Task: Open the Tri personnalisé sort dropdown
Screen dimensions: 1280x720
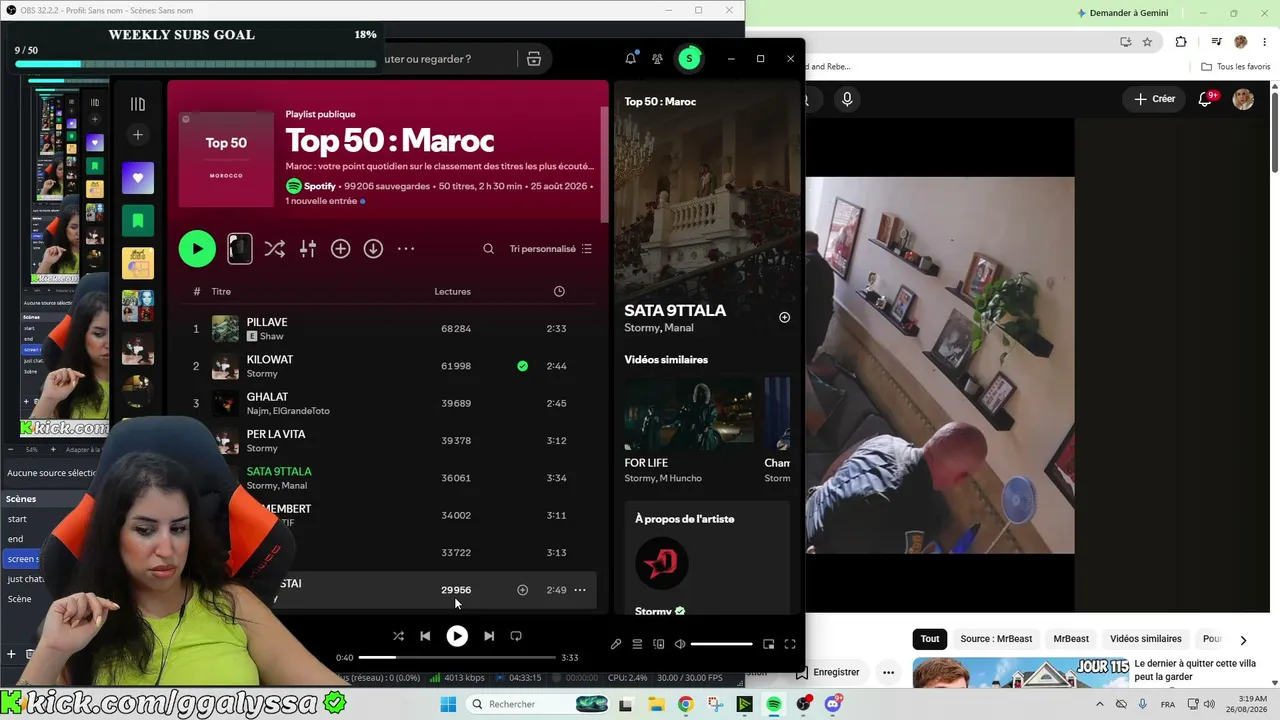Action: coord(551,249)
